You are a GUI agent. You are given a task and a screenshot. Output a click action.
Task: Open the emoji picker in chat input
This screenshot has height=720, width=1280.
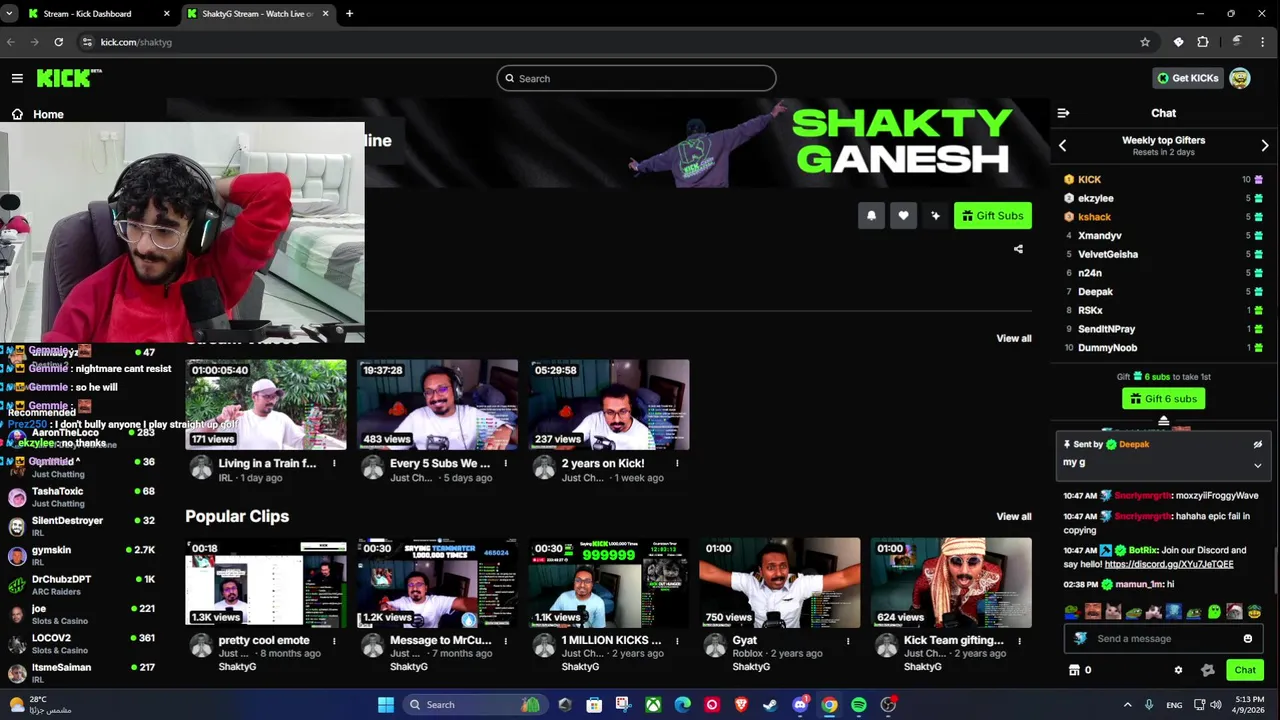coord(1248,638)
